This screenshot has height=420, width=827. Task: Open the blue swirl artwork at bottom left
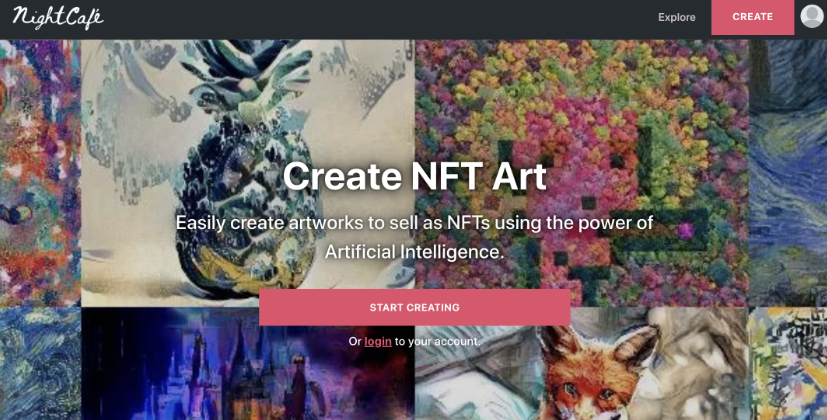(40, 364)
